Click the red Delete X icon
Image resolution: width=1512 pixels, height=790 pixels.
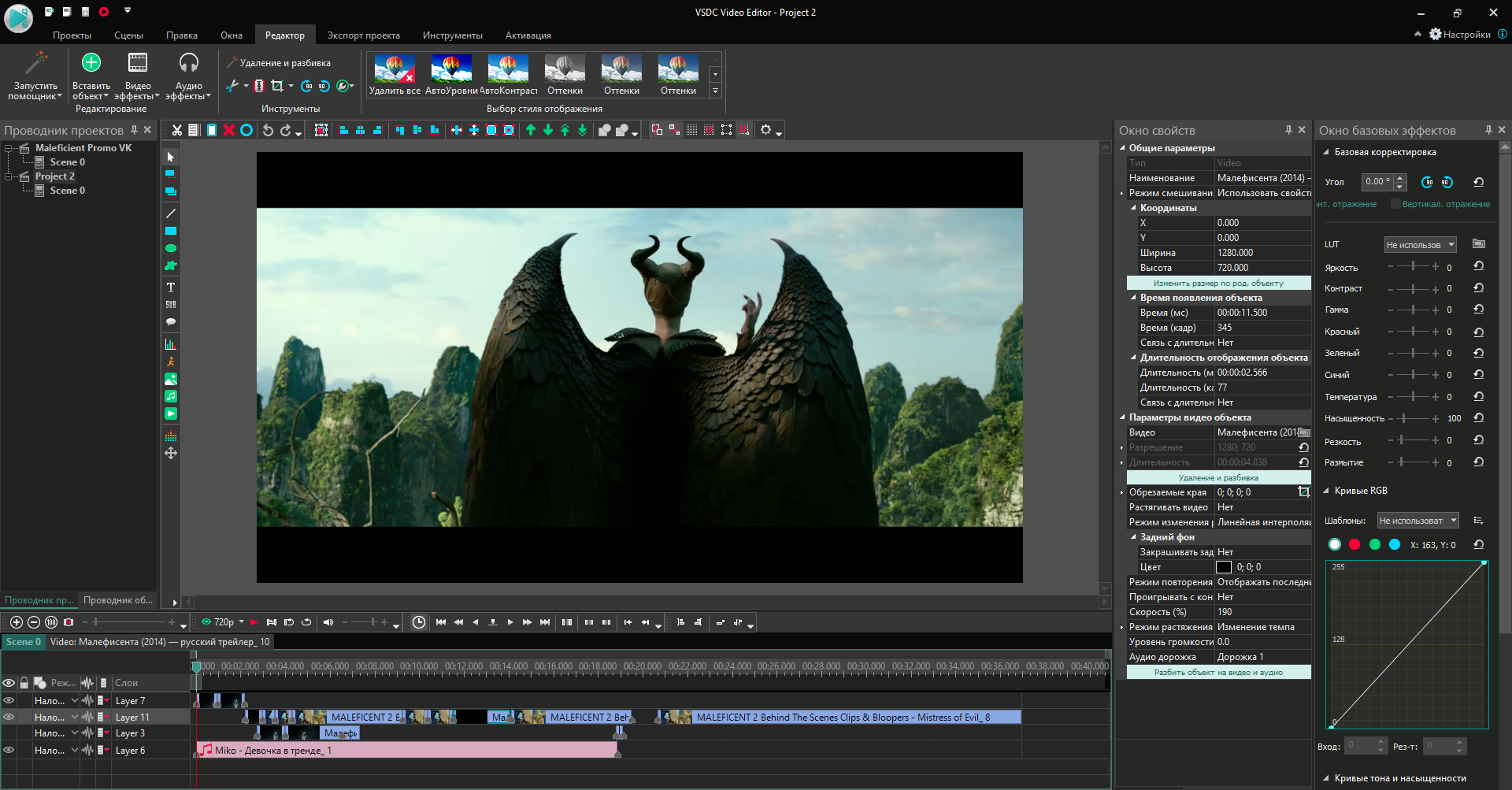click(x=229, y=130)
